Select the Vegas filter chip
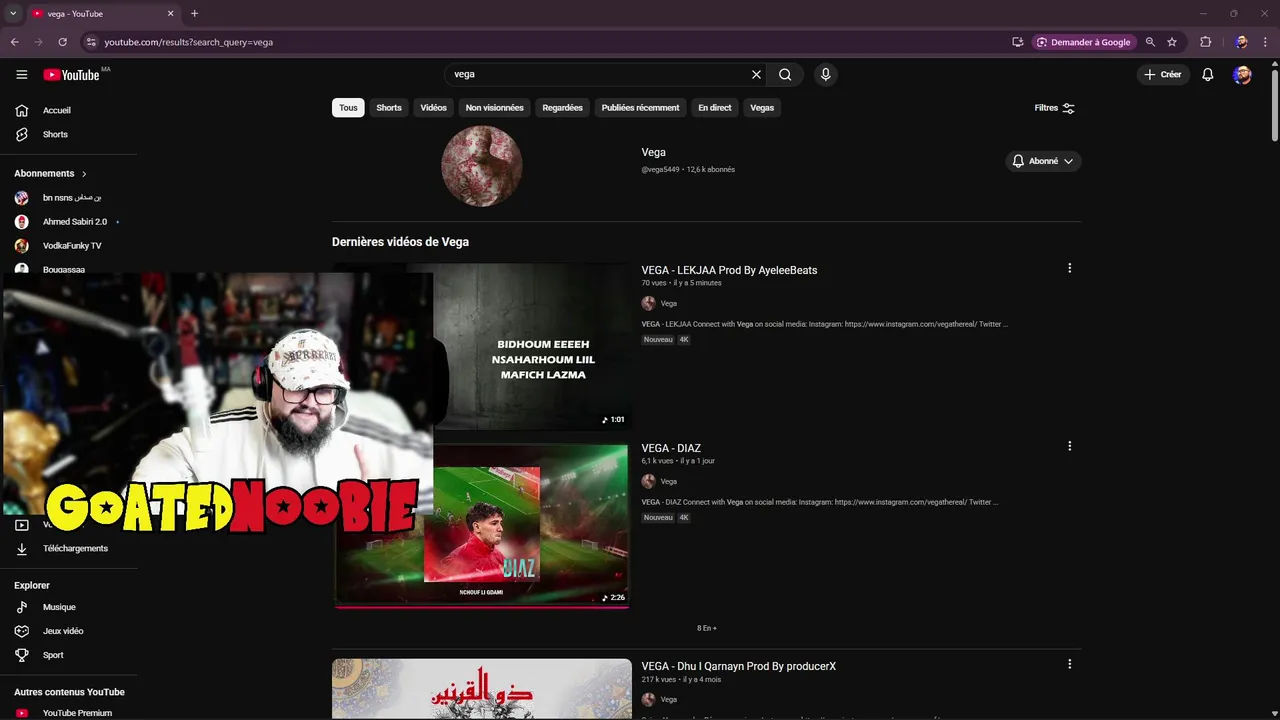 762,108
